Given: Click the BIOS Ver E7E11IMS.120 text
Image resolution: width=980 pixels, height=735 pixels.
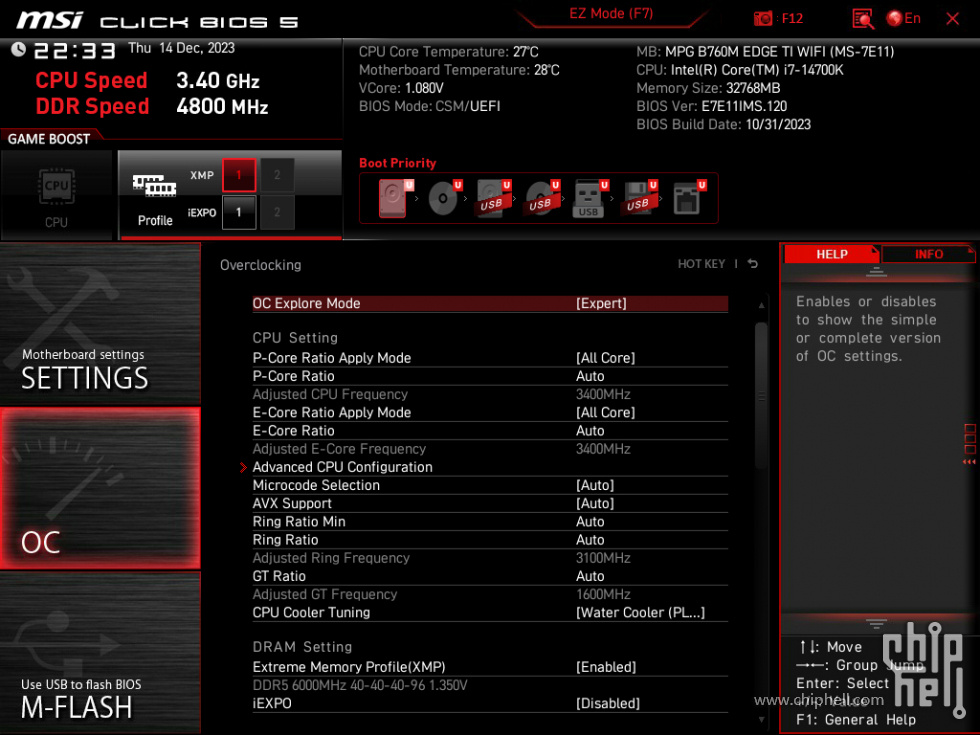Looking at the screenshot, I should coord(711,106).
